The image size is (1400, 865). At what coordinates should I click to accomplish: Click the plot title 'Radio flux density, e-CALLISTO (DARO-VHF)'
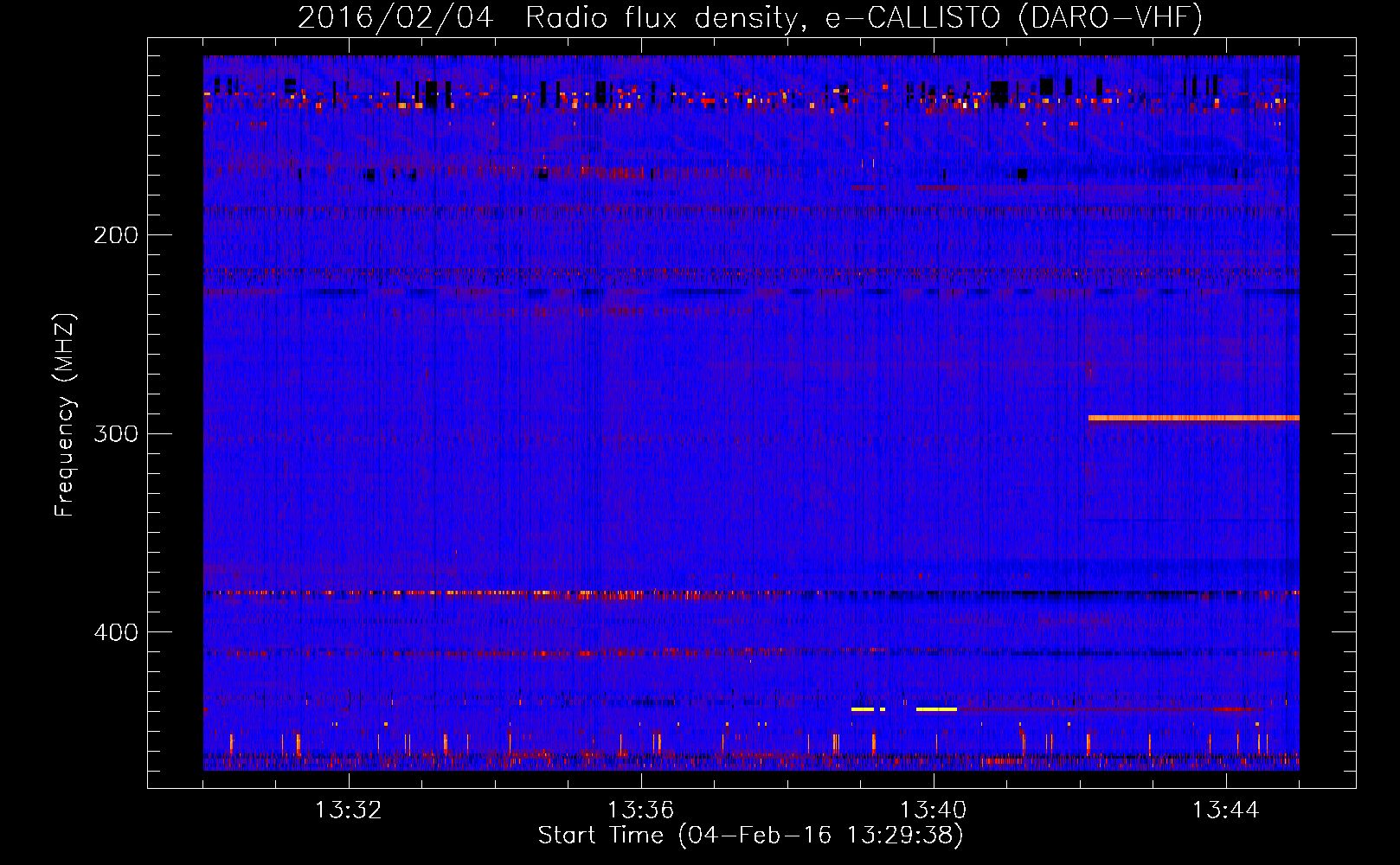pos(864,18)
